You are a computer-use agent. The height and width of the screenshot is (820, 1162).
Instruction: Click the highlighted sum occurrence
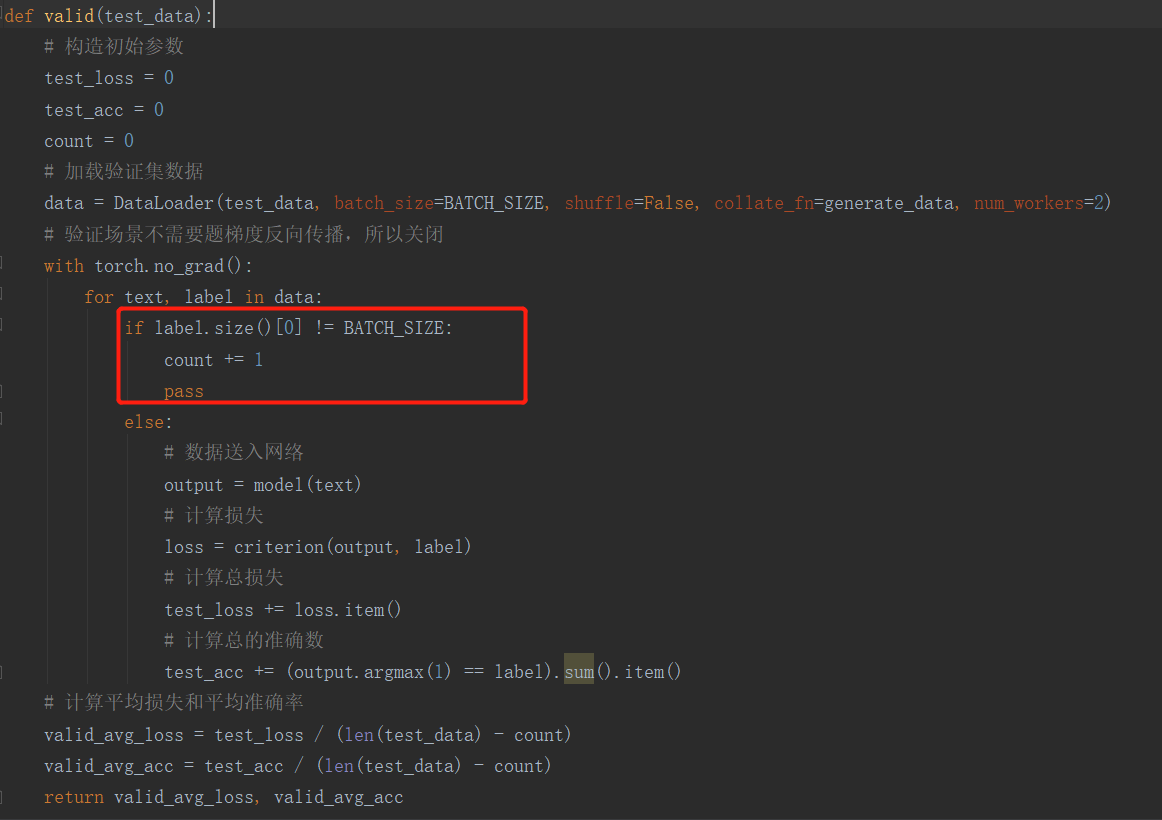pos(579,671)
